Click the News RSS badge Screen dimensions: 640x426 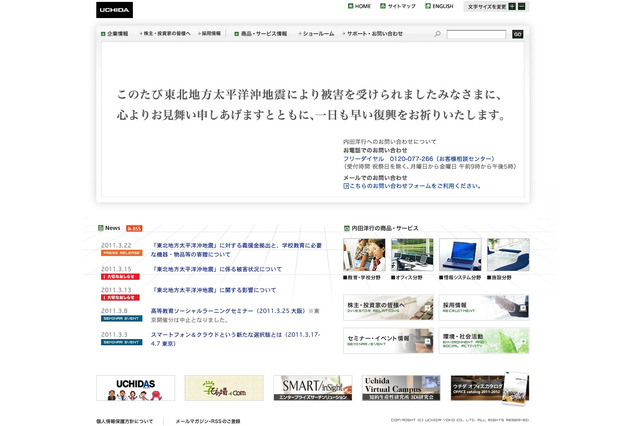[x=134, y=229]
